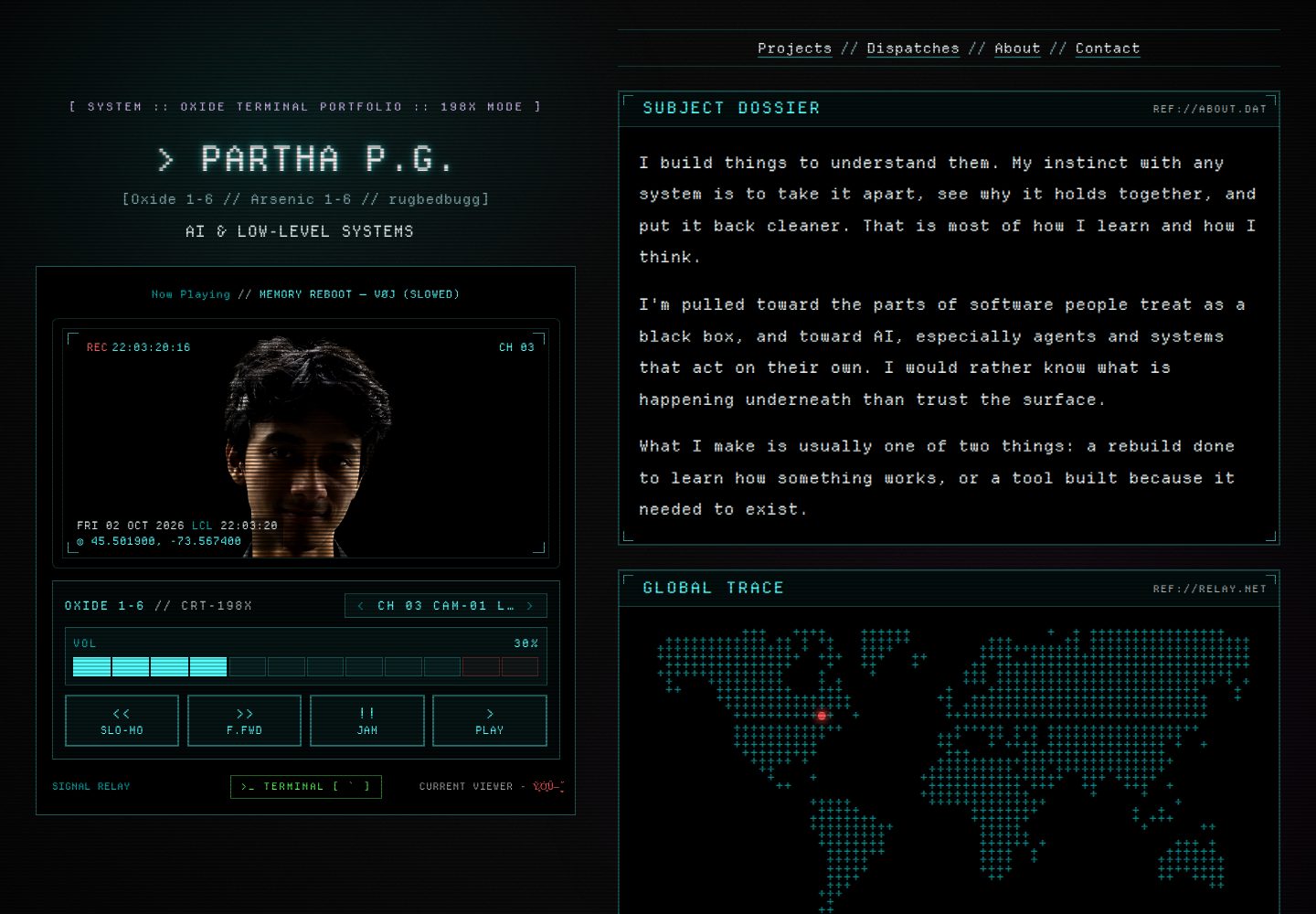Go to the About nav link
This screenshot has width=1316, height=914.
point(1017,48)
